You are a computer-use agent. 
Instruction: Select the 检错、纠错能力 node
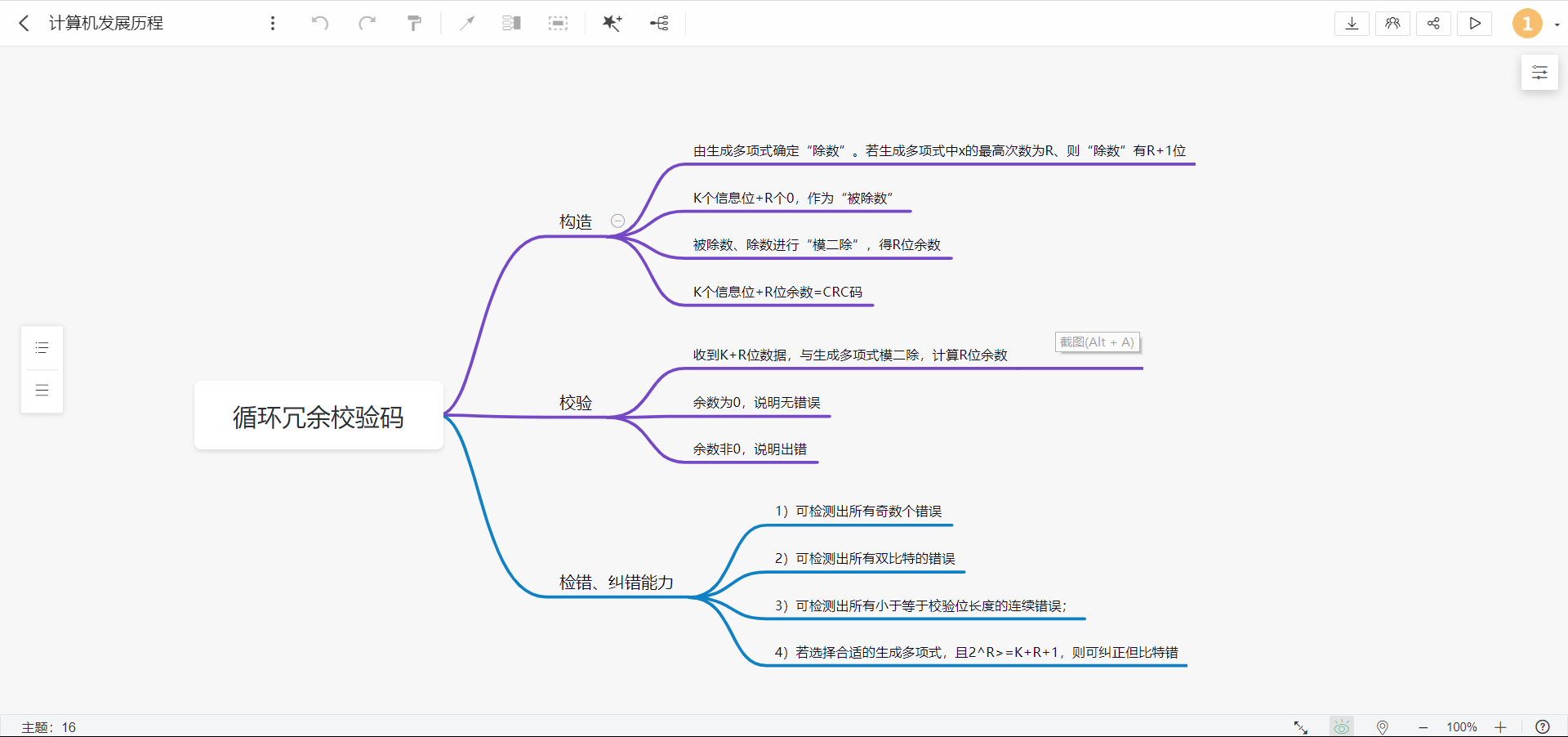tap(617, 582)
